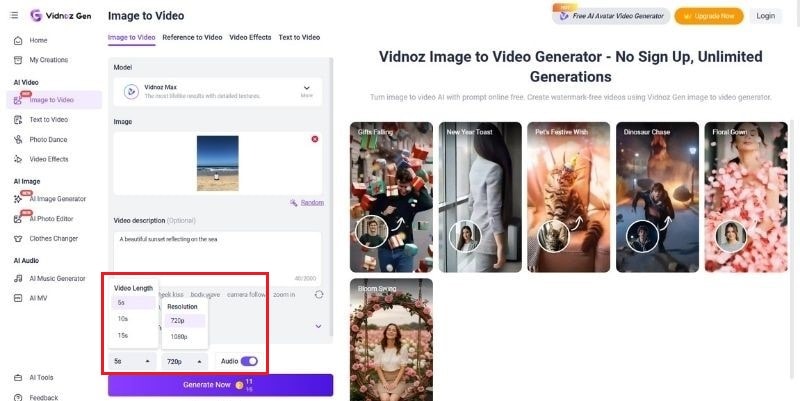Click into the Video description text box
The width and height of the screenshot is (800, 401).
click(x=217, y=259)
